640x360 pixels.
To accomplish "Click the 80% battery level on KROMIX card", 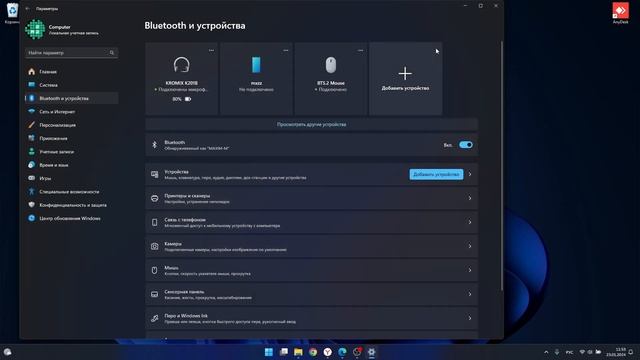I will tap(182, 99).
